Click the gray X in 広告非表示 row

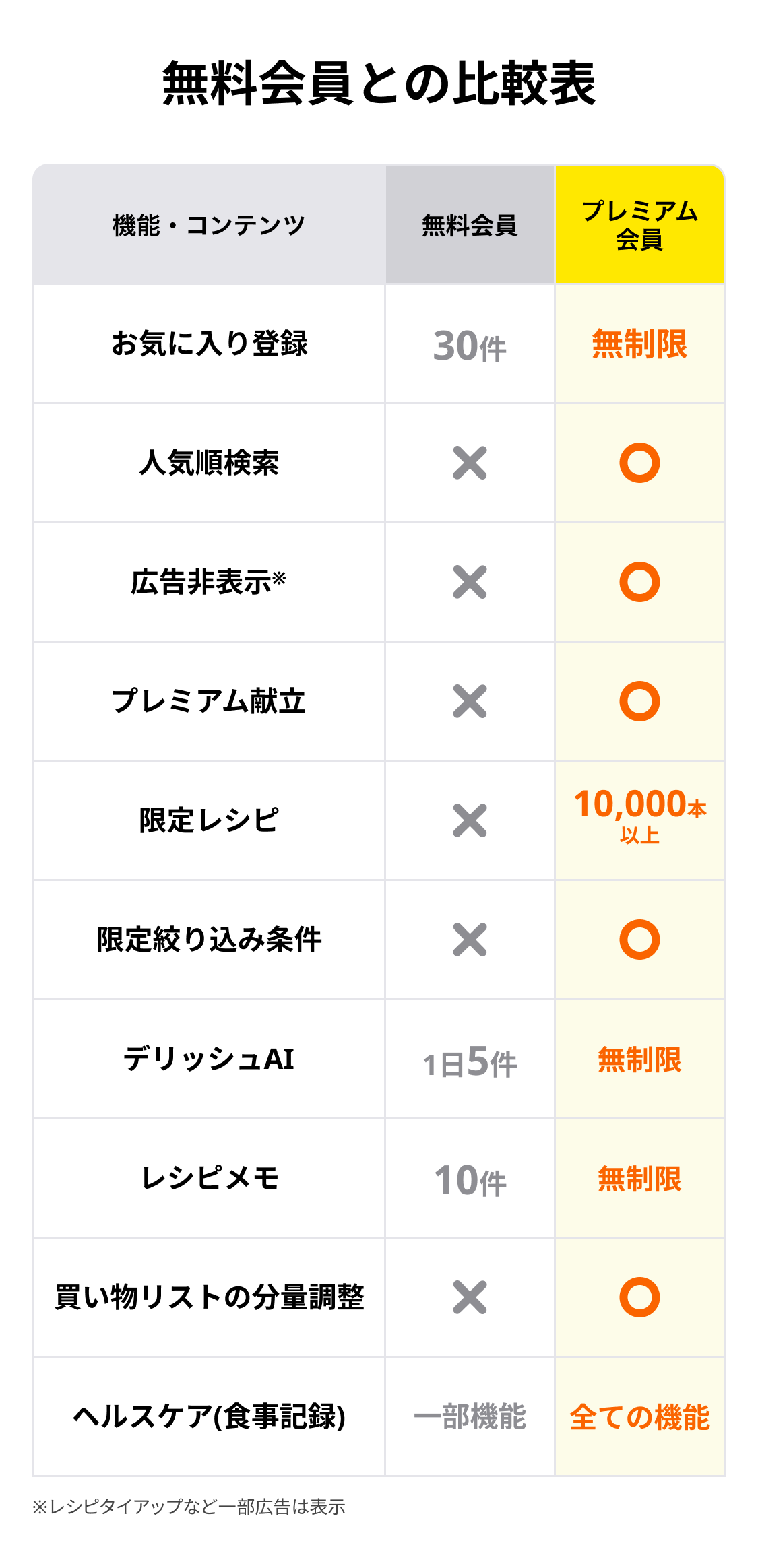pyautogui.click(x=470, y=582)
